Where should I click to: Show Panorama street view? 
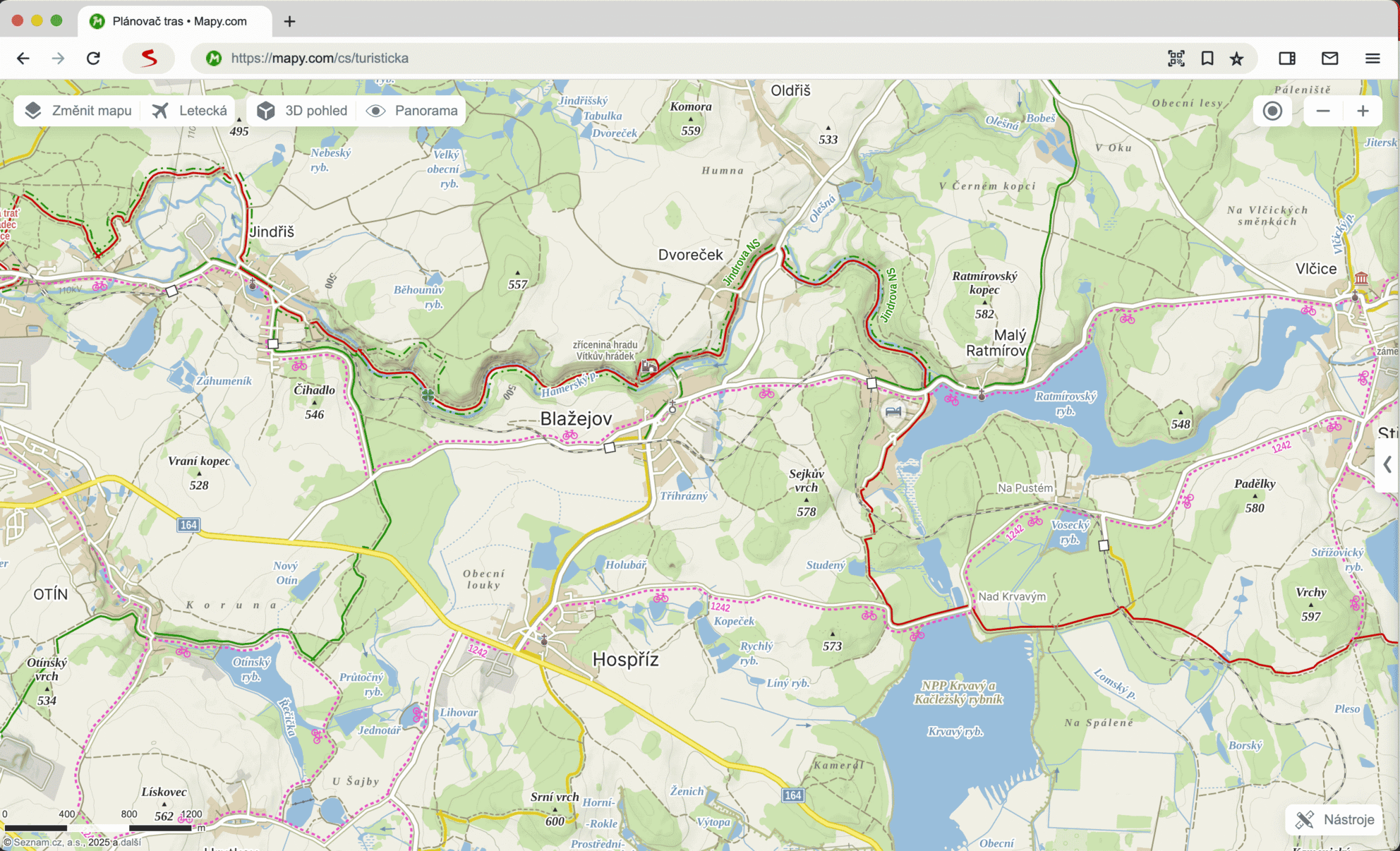pyautogui.click(x=413, y=111)
